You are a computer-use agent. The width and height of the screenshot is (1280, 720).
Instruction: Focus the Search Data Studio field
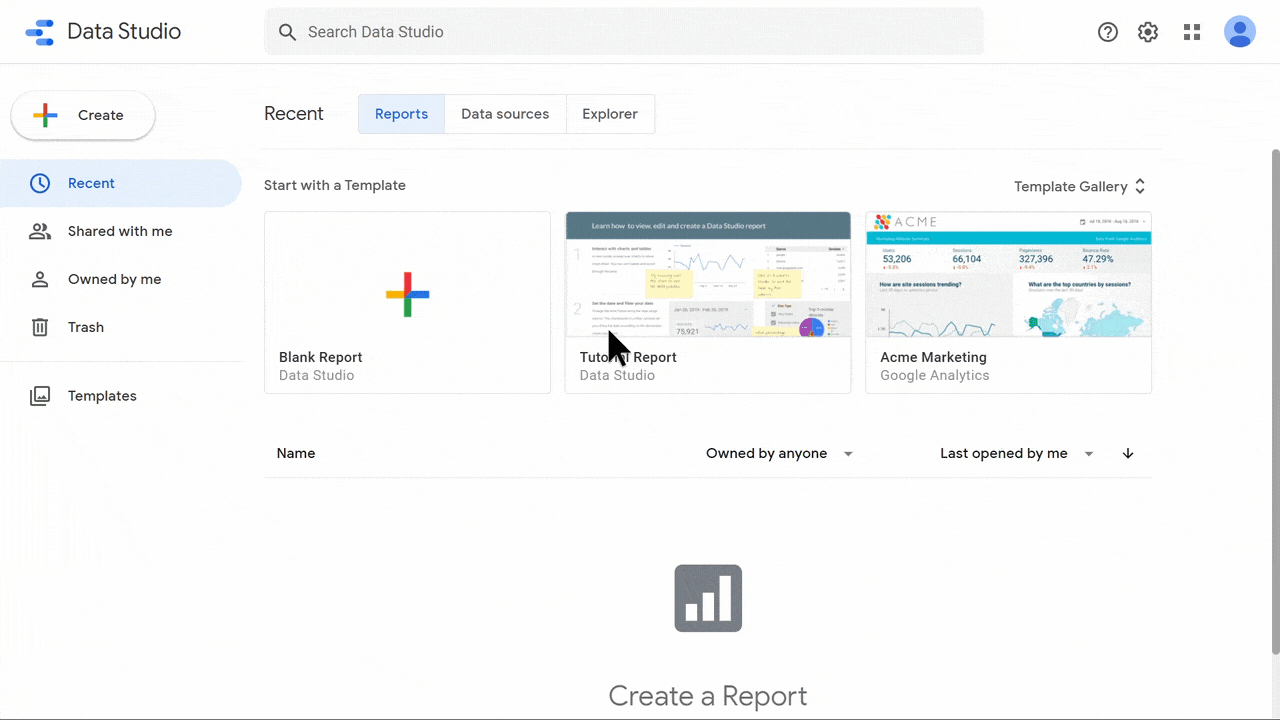(x=624, y=32)
